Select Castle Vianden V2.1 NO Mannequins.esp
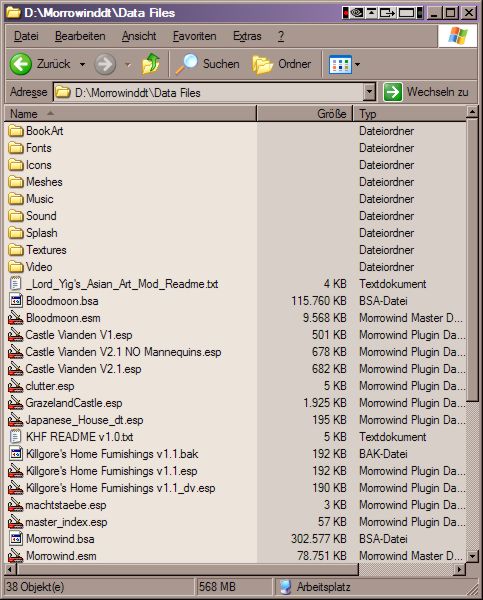 coord(123,352)
